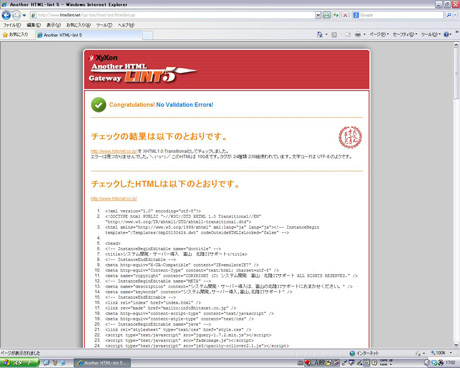Click the search magnifier icon
This screenshot has width=460, height=368.
pyautogui.click(x=449, y=15)
